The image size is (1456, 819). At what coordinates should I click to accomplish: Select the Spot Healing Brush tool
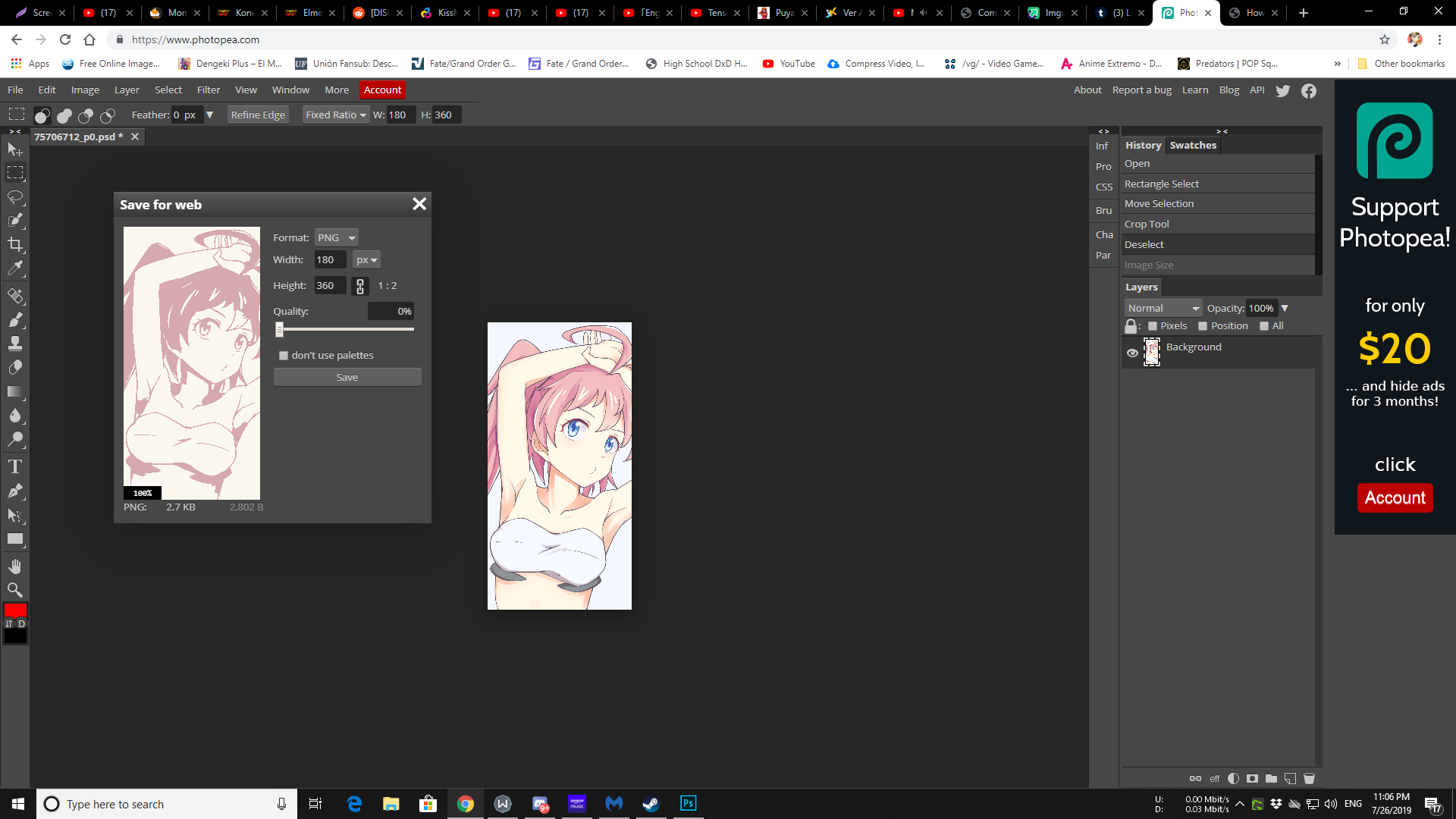(15, 296)
